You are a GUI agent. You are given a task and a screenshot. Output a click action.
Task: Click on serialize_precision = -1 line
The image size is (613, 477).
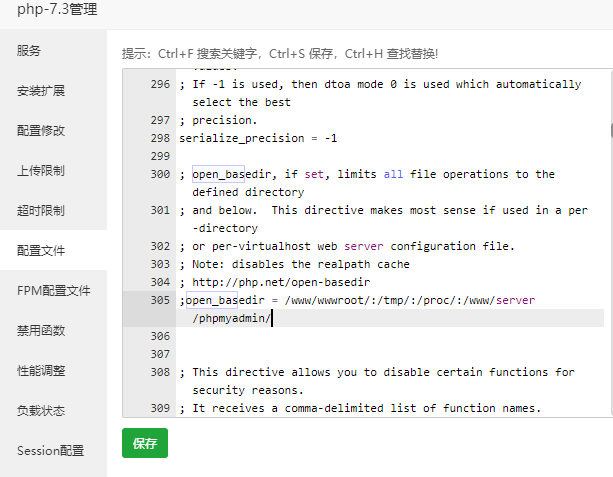[x=258, y=138]
